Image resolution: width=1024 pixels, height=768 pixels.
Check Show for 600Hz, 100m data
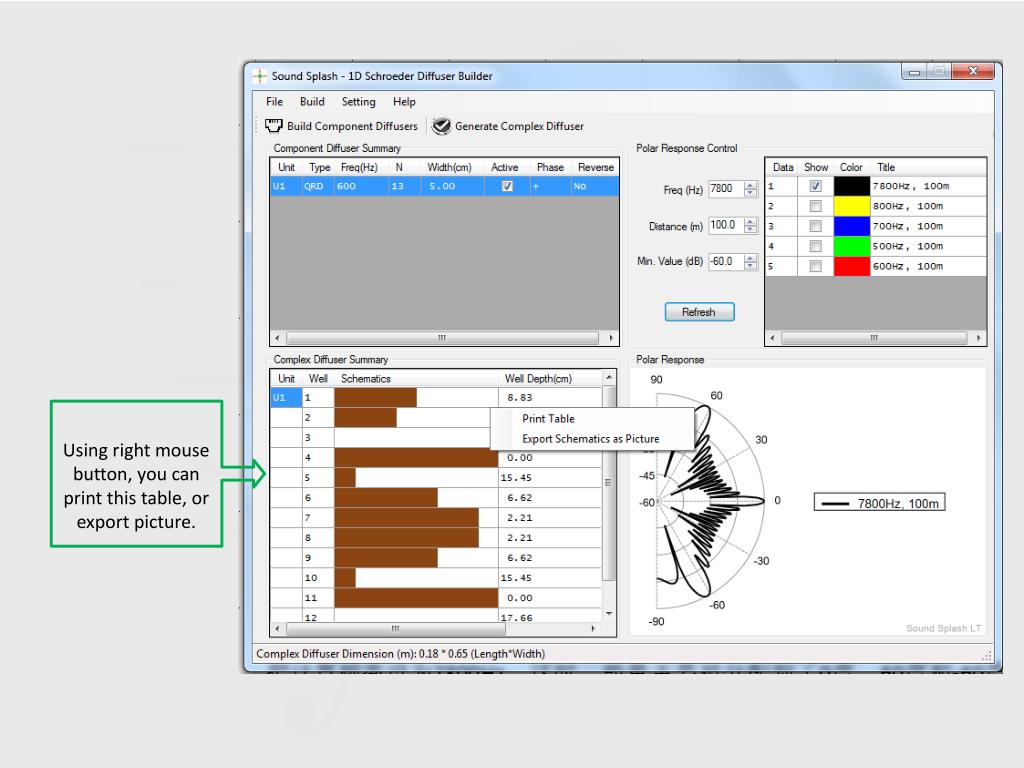pyautogui.click(x=815, y=266)
